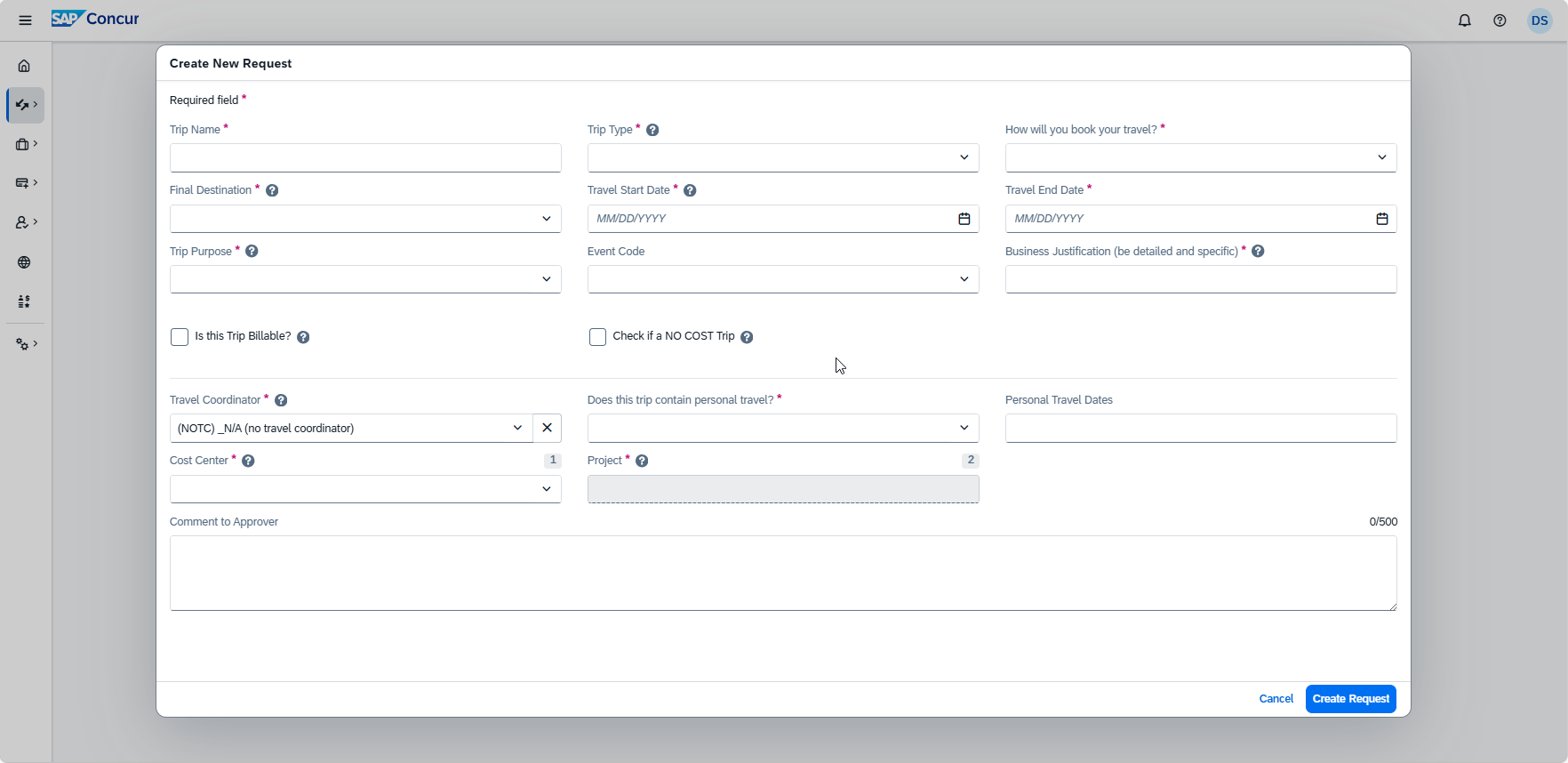Open the Final Destination dropdown

364,219
